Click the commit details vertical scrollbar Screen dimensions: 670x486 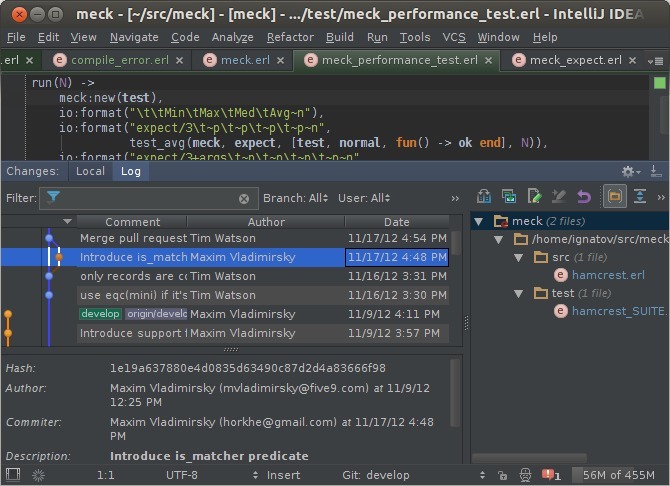coord(455,393)
